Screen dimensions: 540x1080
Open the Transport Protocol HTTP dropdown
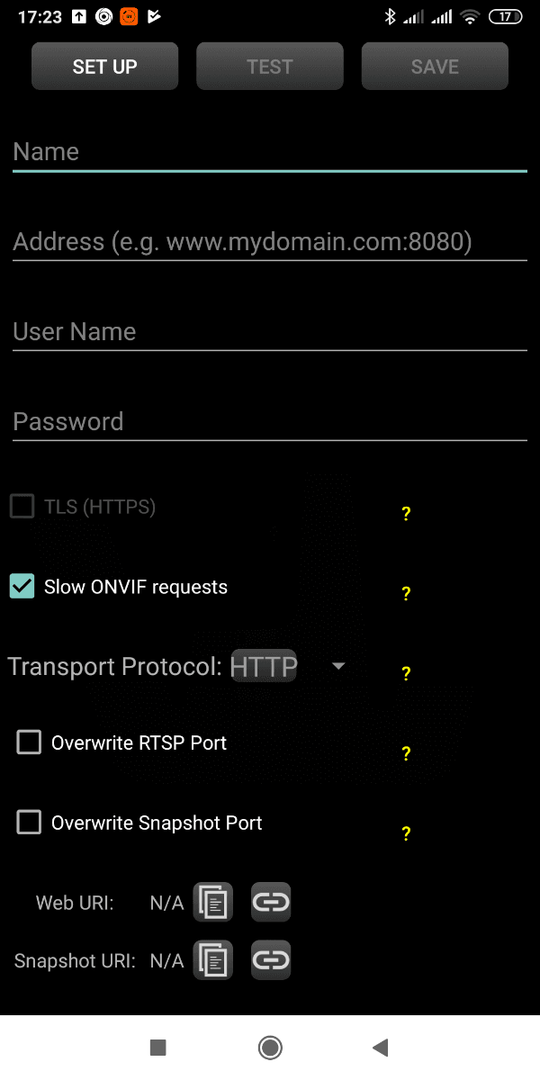[288, 666]
